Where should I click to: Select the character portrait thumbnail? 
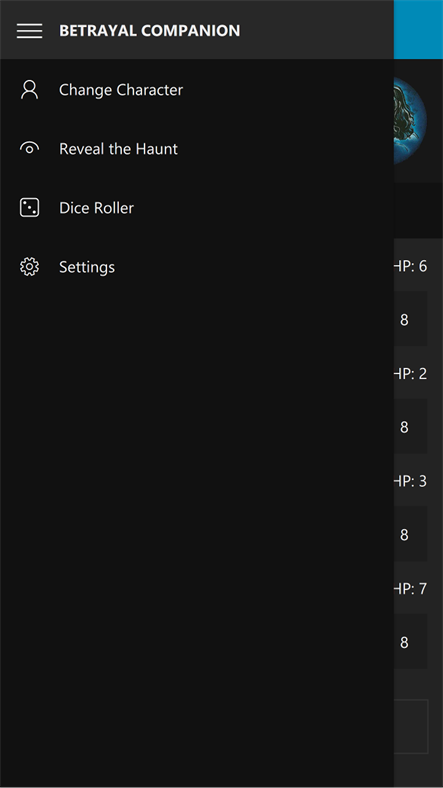(x=410, y=121)
